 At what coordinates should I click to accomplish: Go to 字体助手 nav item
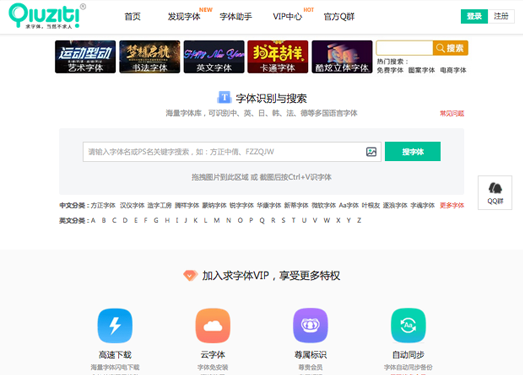236,16
